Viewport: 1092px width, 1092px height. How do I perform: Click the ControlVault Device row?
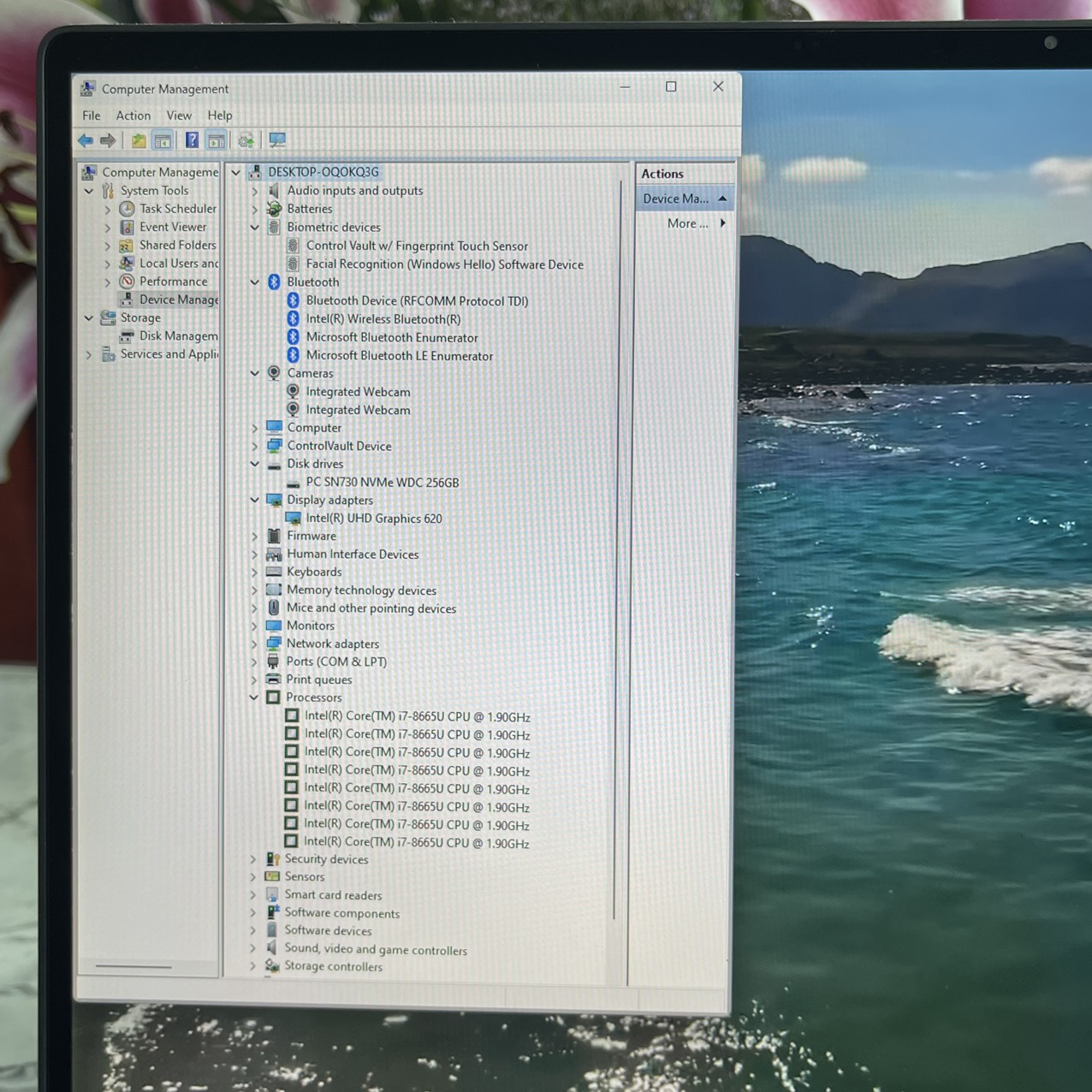(x=339, y=446)
